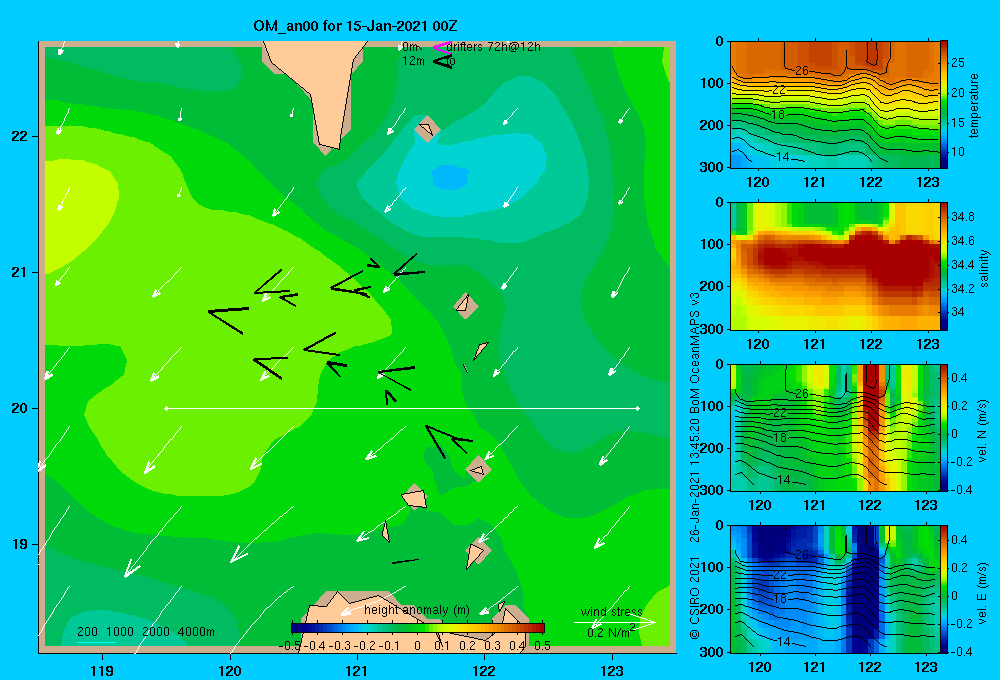Select the "drifters 72h@12h" legend text
The width and height of the screenshot is (1000, 680).
pyautogui.click(x=494, y=47)
